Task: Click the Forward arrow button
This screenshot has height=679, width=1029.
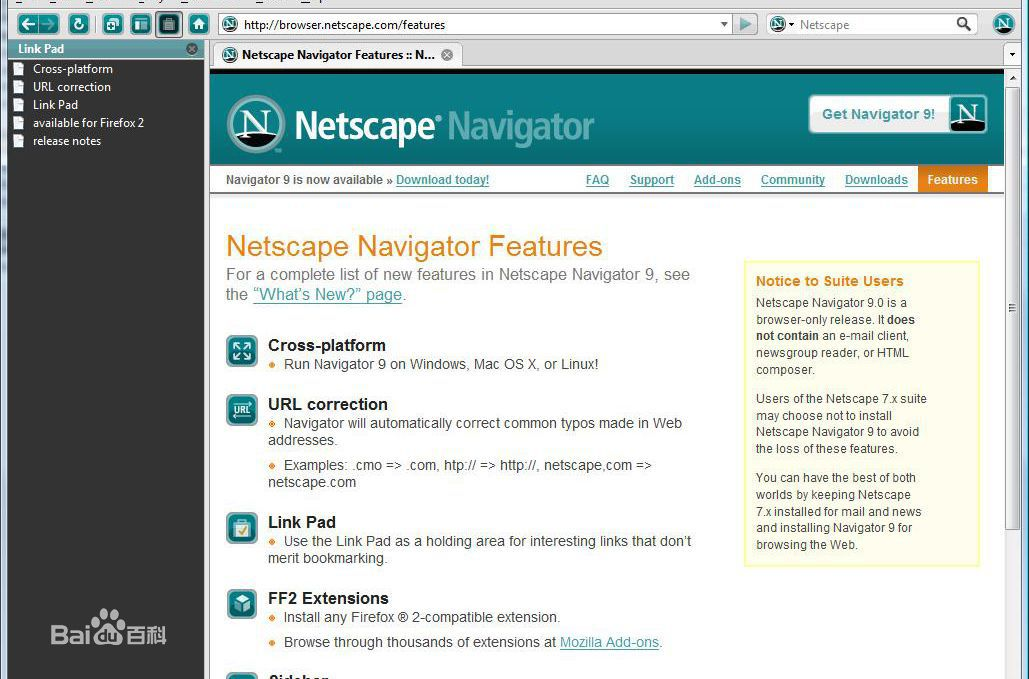Action: click(x=49, y=24)
